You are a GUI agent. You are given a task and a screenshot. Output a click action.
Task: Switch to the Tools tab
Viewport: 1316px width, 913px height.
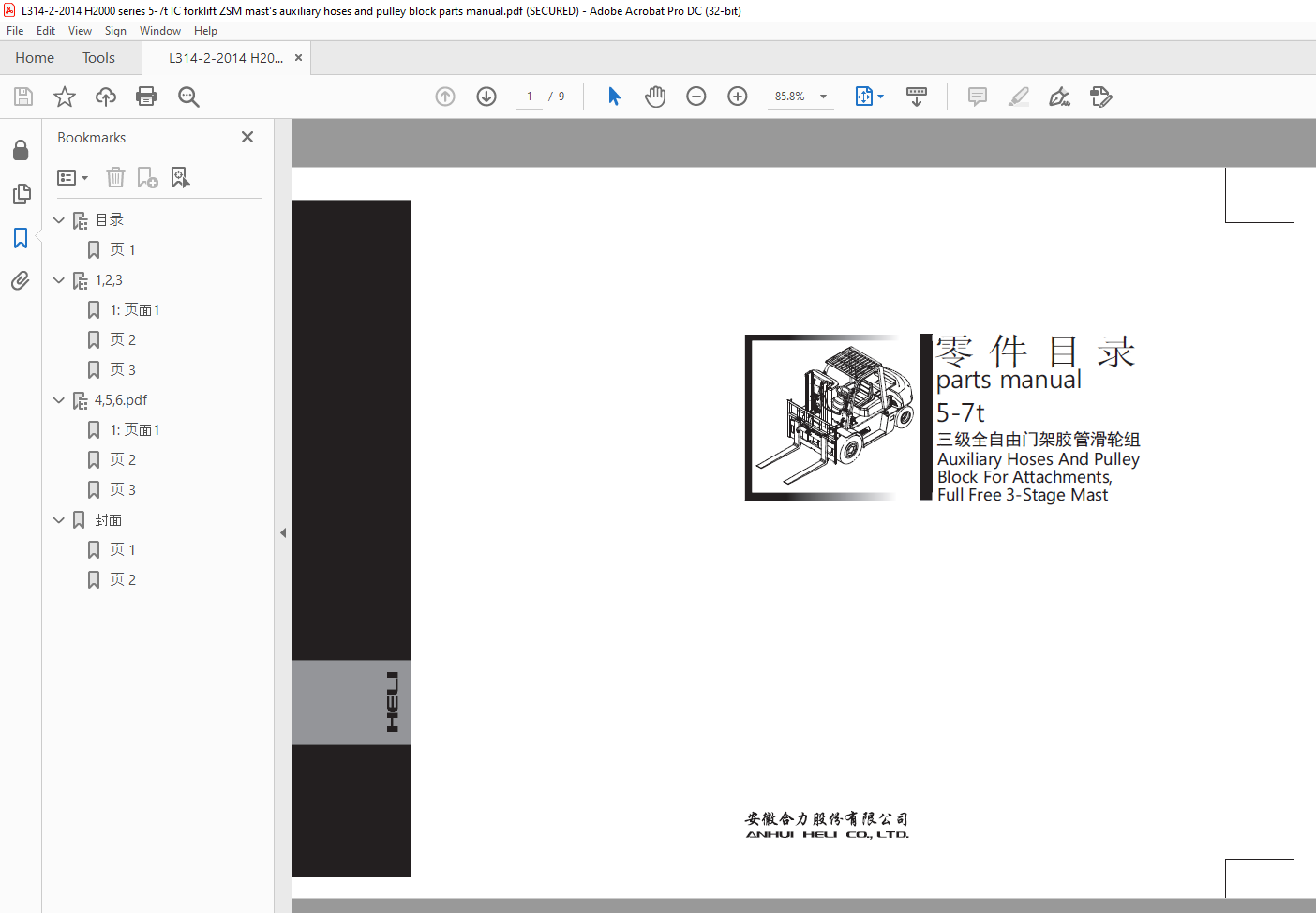[98, 58]
